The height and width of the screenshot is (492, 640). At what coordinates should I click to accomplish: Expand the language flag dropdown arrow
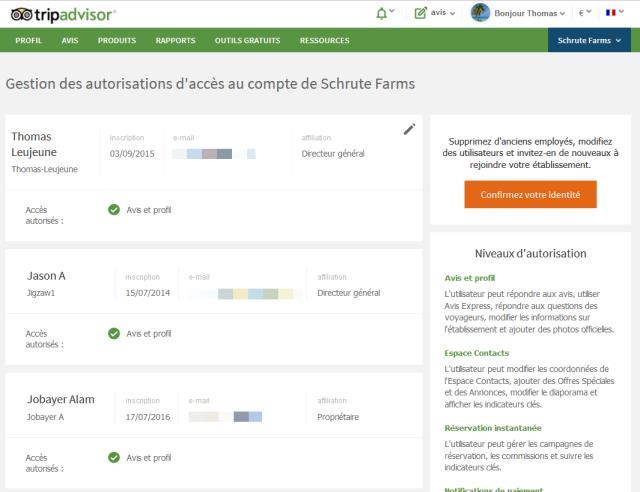[621, 12]
